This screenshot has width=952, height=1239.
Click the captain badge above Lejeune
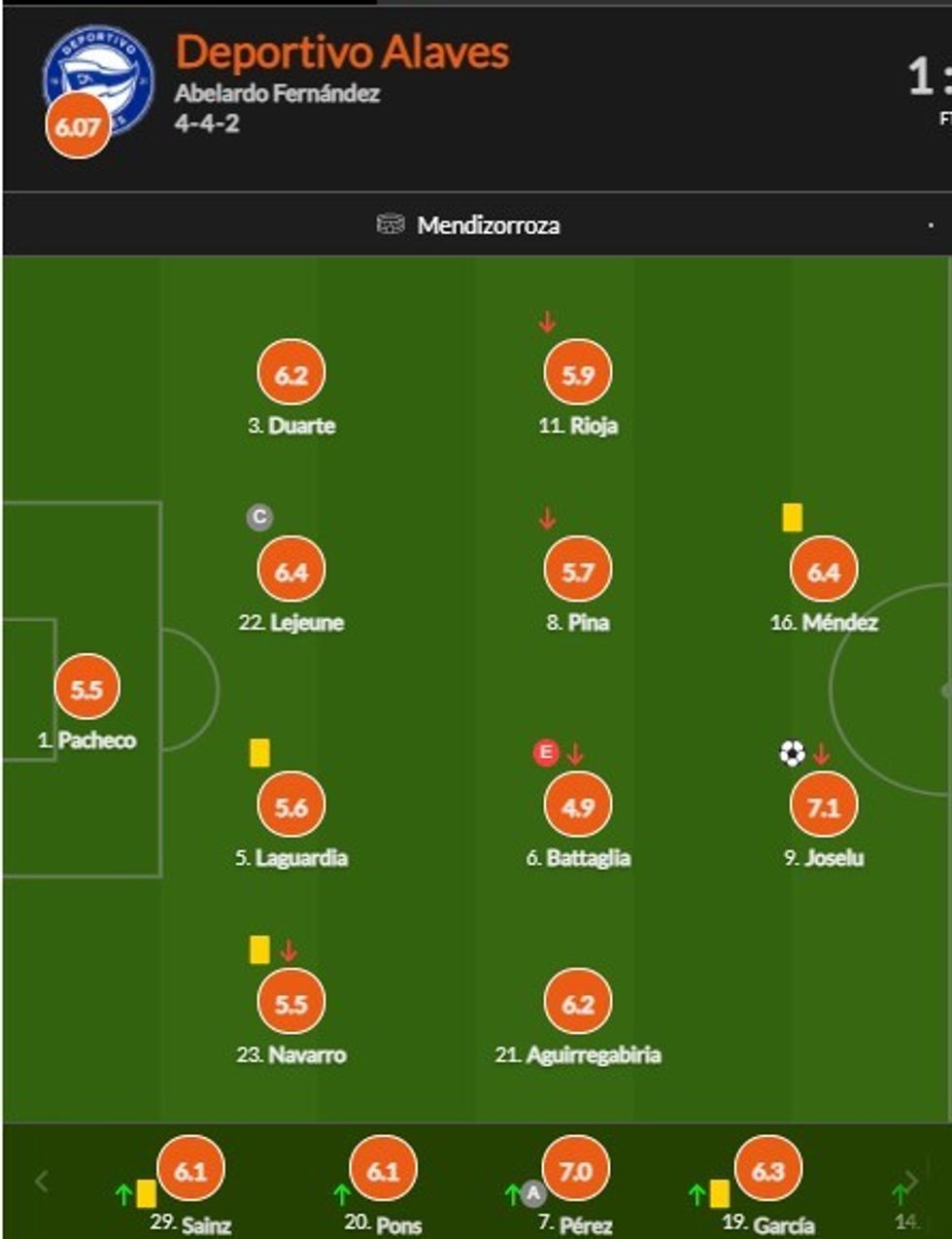[x=258, y=517]
